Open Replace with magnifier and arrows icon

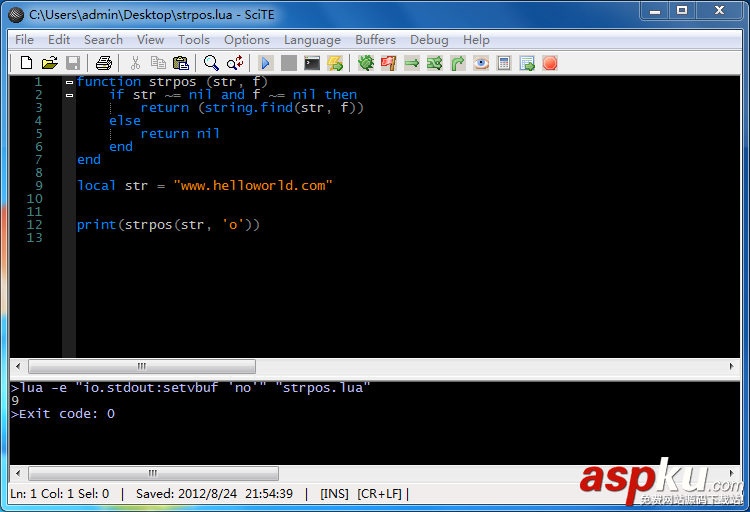tap(235, 63)
